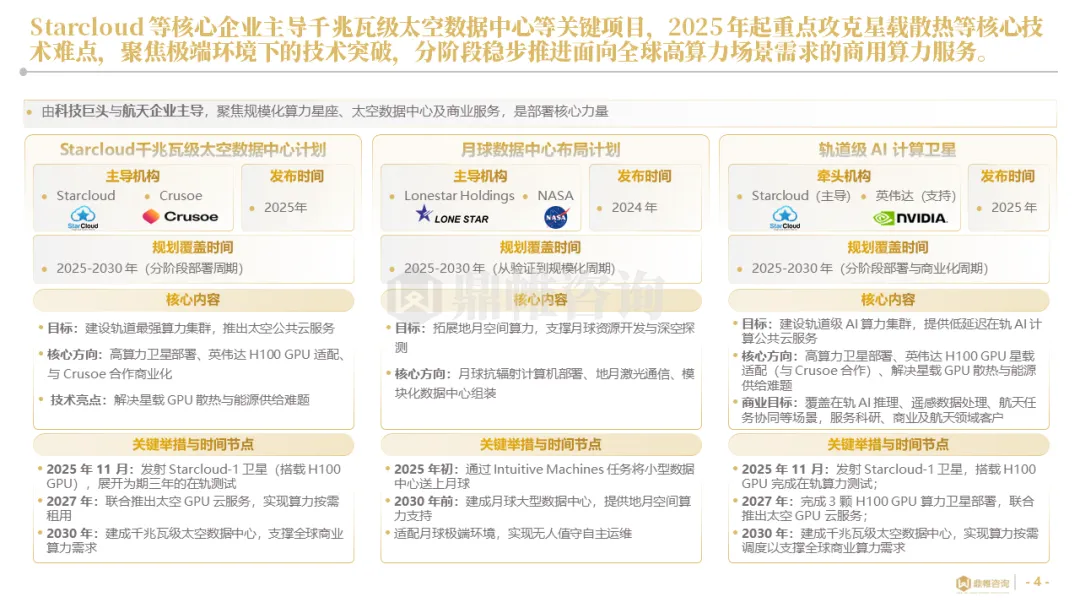The width and height of the screenshot is (1080, 608).
Task: Click the heading 月球数据中心布局计划
Action: 541,149
